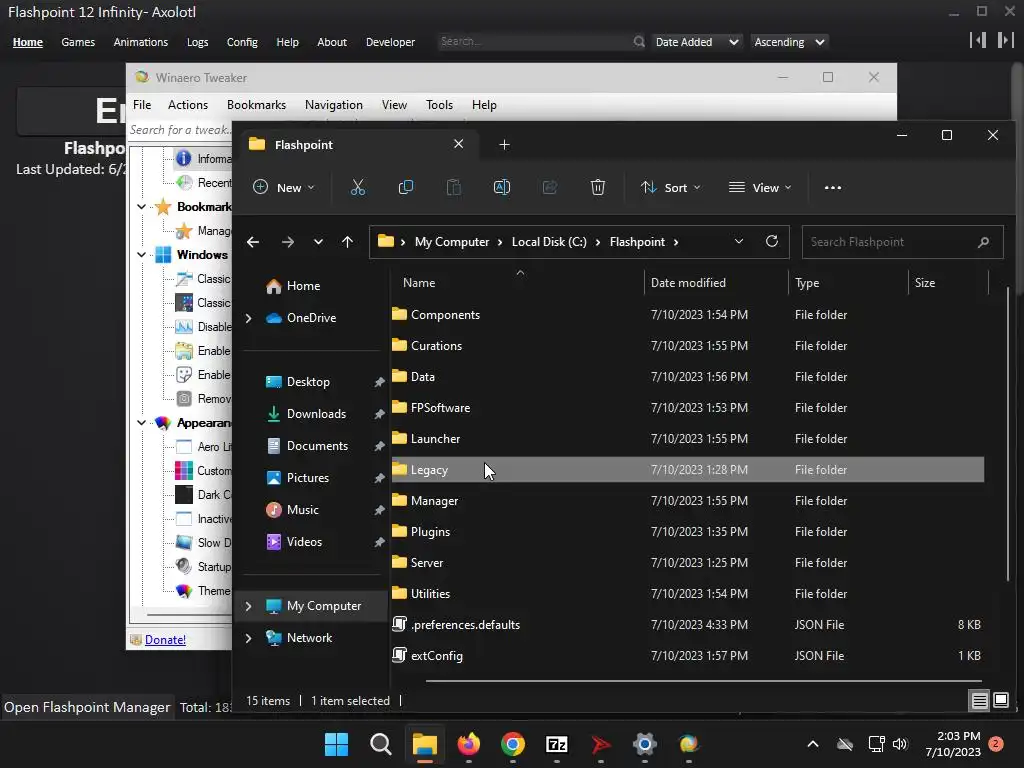Open Winaero Tweaker Tools menu
1024x768 pixels.
(x=439, y=105)
